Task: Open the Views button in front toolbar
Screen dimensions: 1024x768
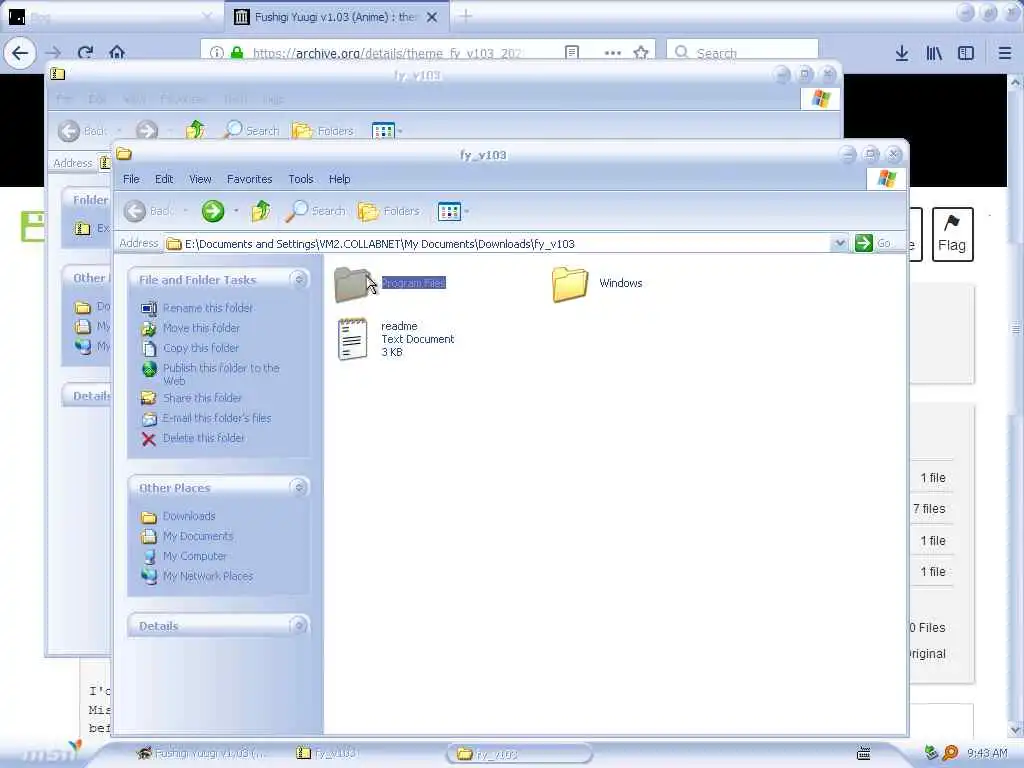Action: point(449,211)
